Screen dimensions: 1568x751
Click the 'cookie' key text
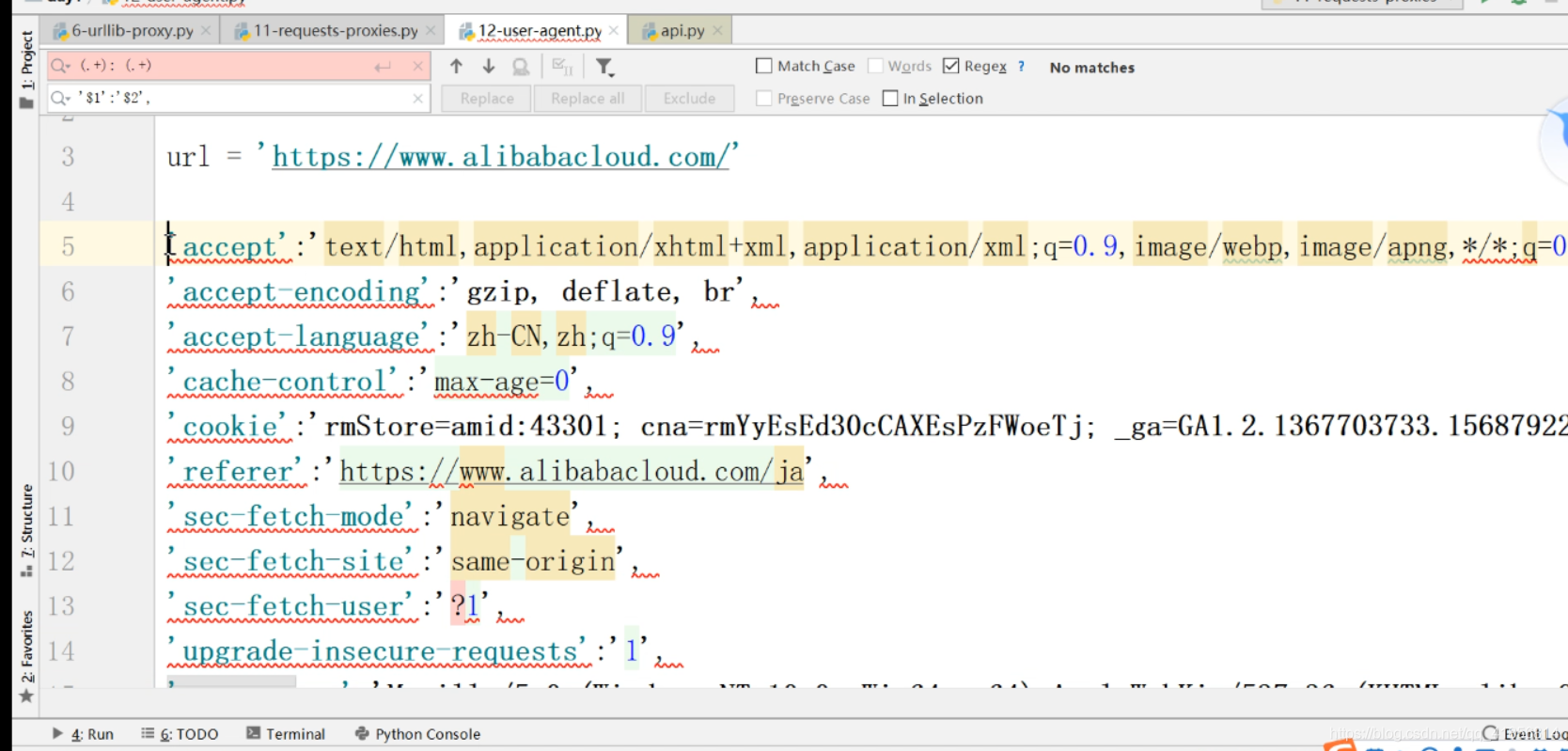tap(228, 426)
